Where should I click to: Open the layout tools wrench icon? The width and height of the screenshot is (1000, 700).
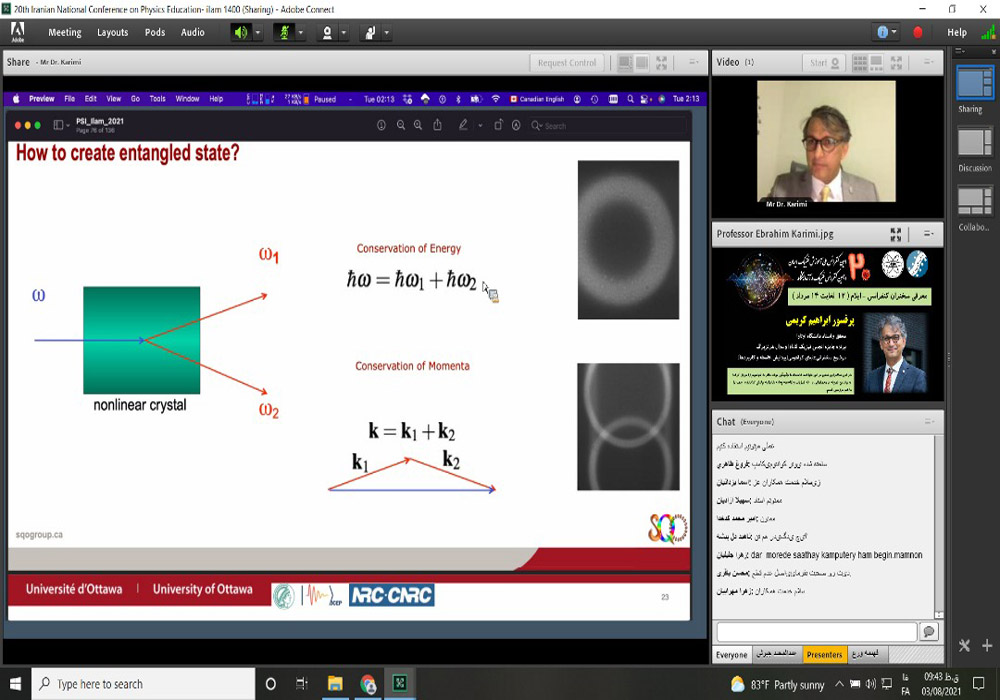[964, 646]
